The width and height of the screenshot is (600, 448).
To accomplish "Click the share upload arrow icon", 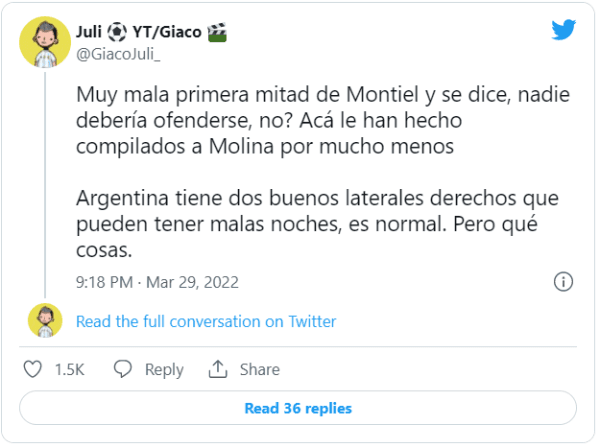I will (218, 370).
